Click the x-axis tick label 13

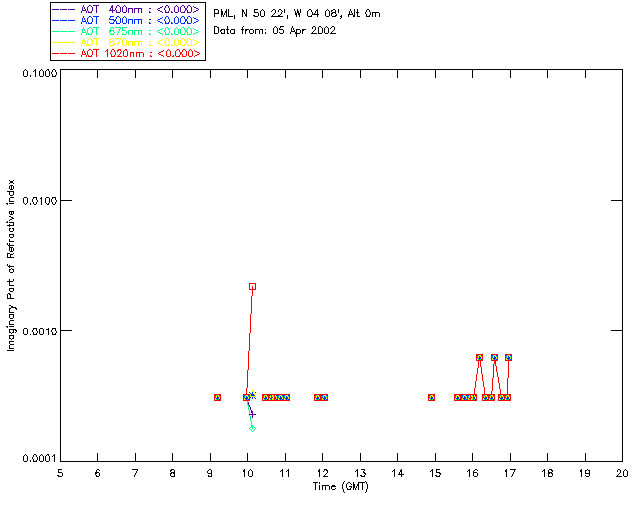pyautogui.click(x=360, y=474)
